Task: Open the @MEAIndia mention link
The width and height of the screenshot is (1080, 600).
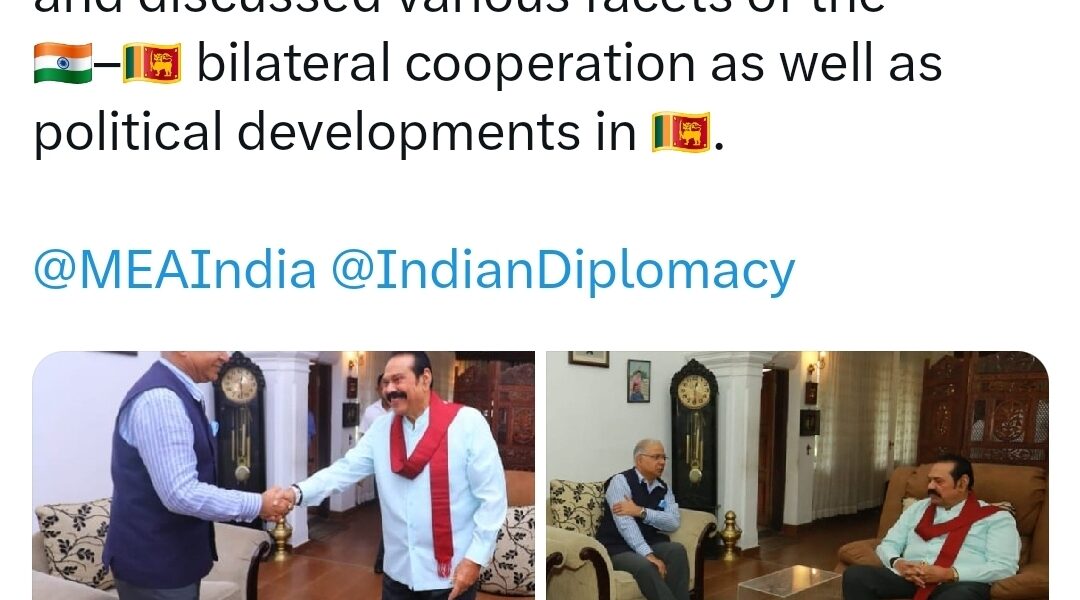Action: point(175,270)
